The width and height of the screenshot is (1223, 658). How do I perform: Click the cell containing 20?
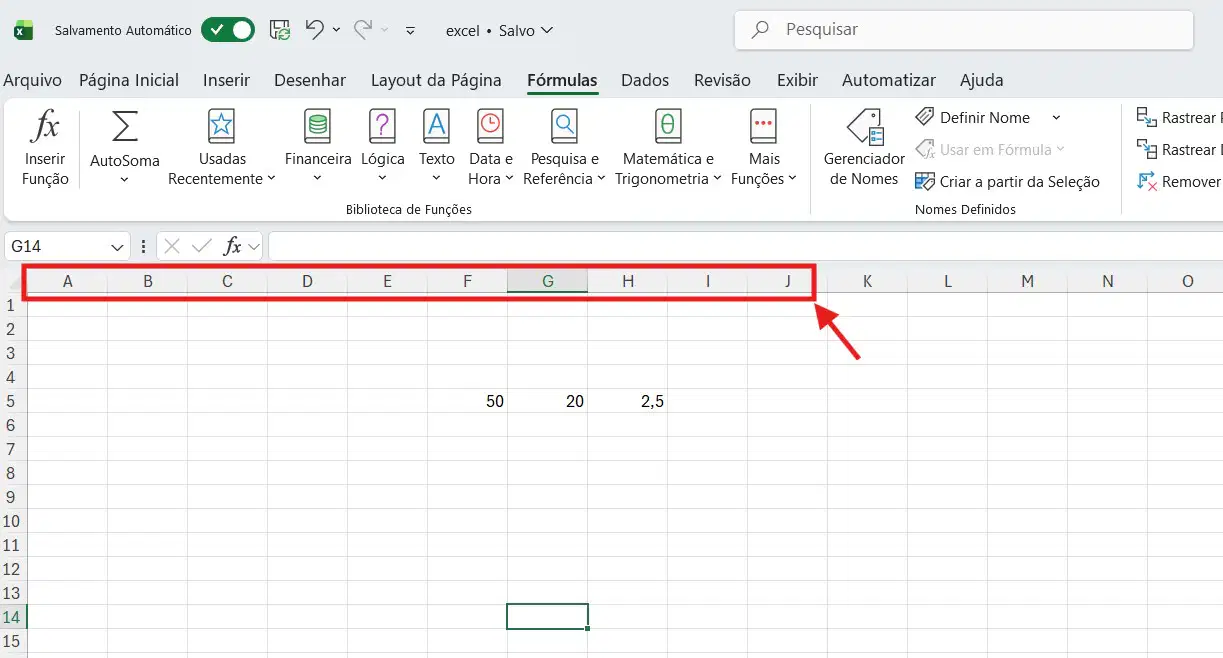(547, 401)
